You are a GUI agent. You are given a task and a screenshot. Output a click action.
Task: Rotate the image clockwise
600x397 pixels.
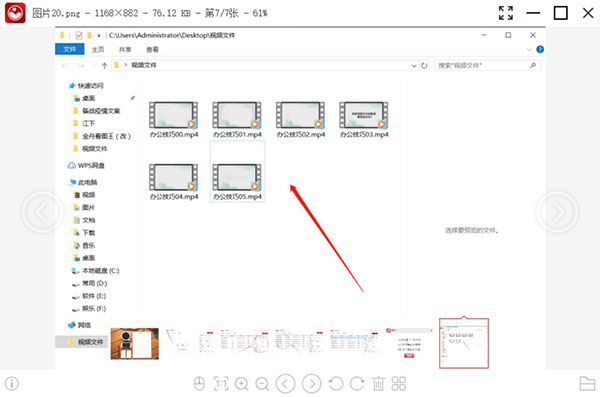pos(357,383)
